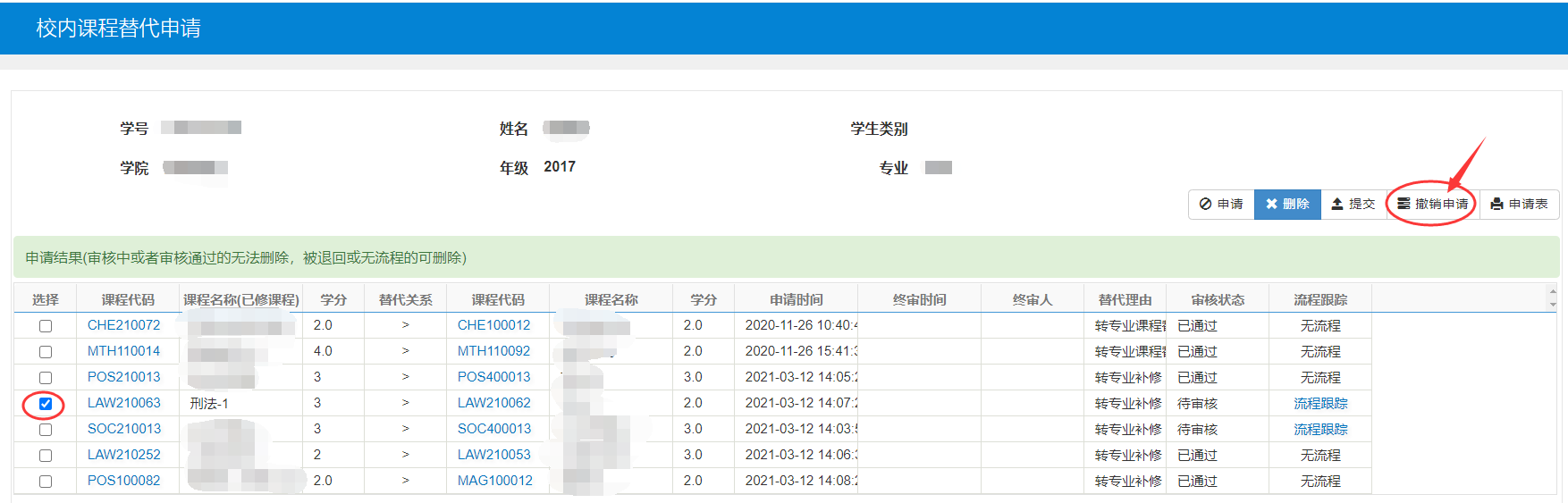Click the 提交 submit upload button
Image resolution: width=1568 pixels, height=503 pixels.
tap(1353, 205)
